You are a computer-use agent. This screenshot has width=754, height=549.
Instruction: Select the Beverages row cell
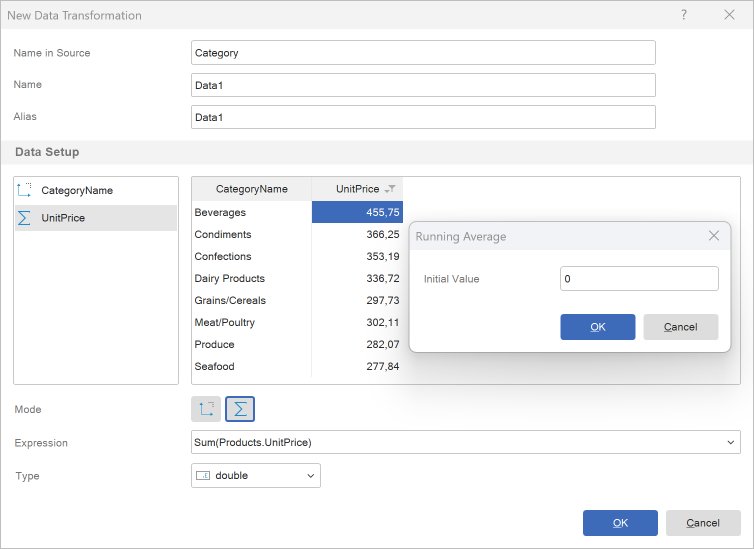pyautogui.click(x=251, y=212)
